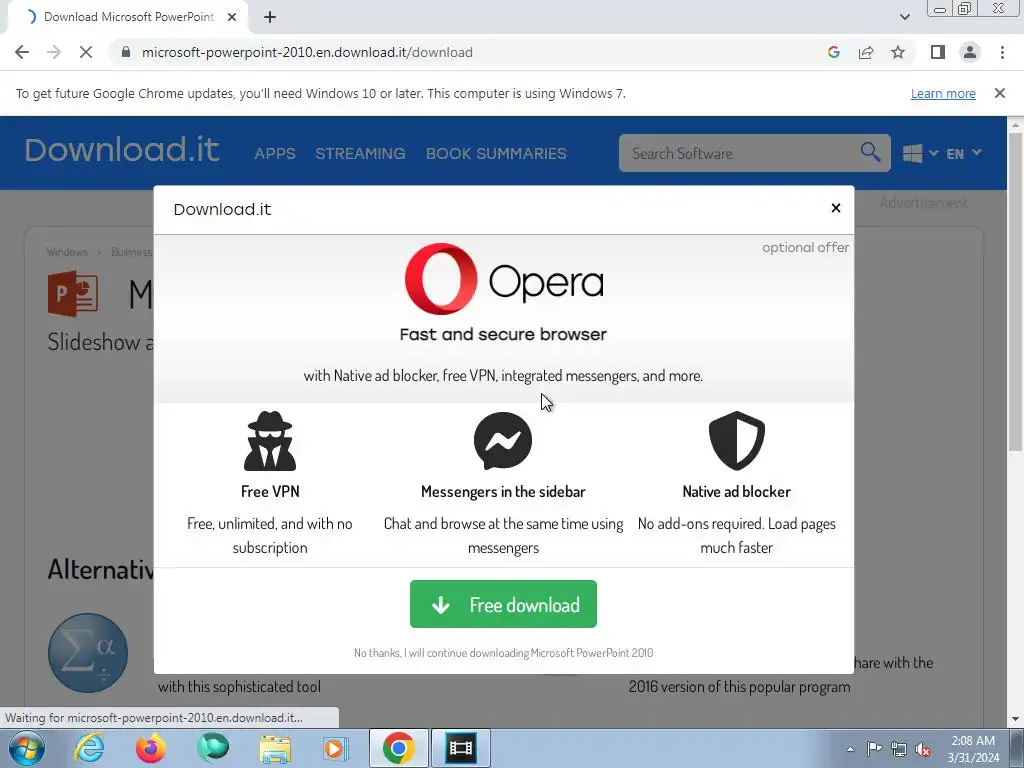Image resolution: width=1024 pixels, height=768 pixels.
Task: Open Chrome three-dot menu
Action: coord(1002,52)
